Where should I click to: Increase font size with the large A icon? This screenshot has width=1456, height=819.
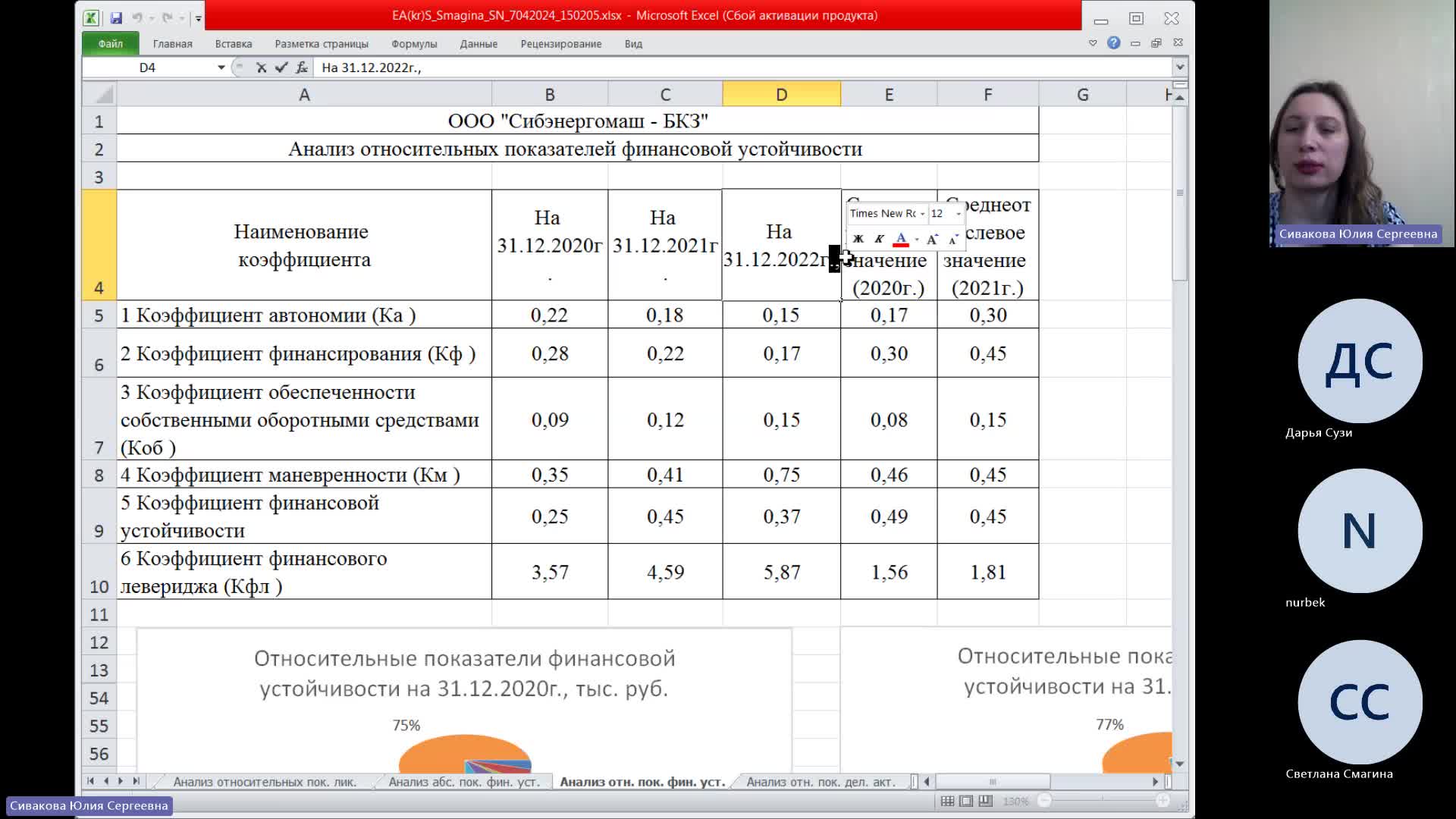[933, 239]
